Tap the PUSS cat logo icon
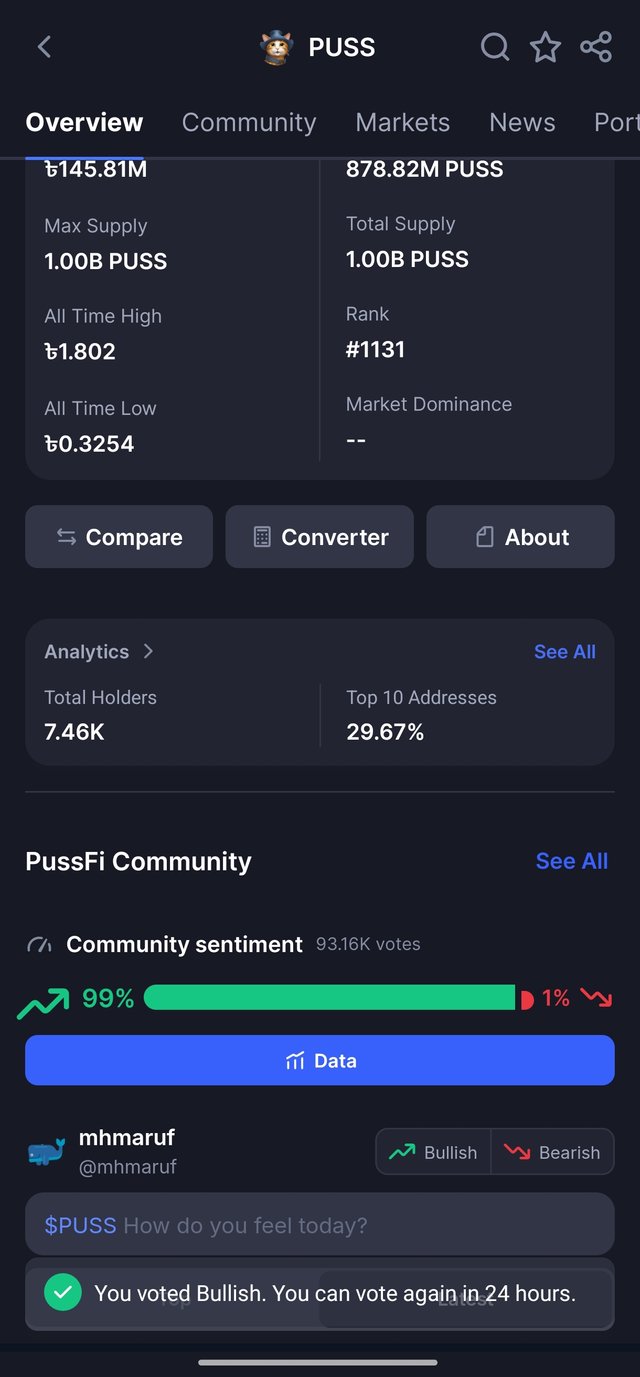This screenshot has height=1377, width=640. 276,47
